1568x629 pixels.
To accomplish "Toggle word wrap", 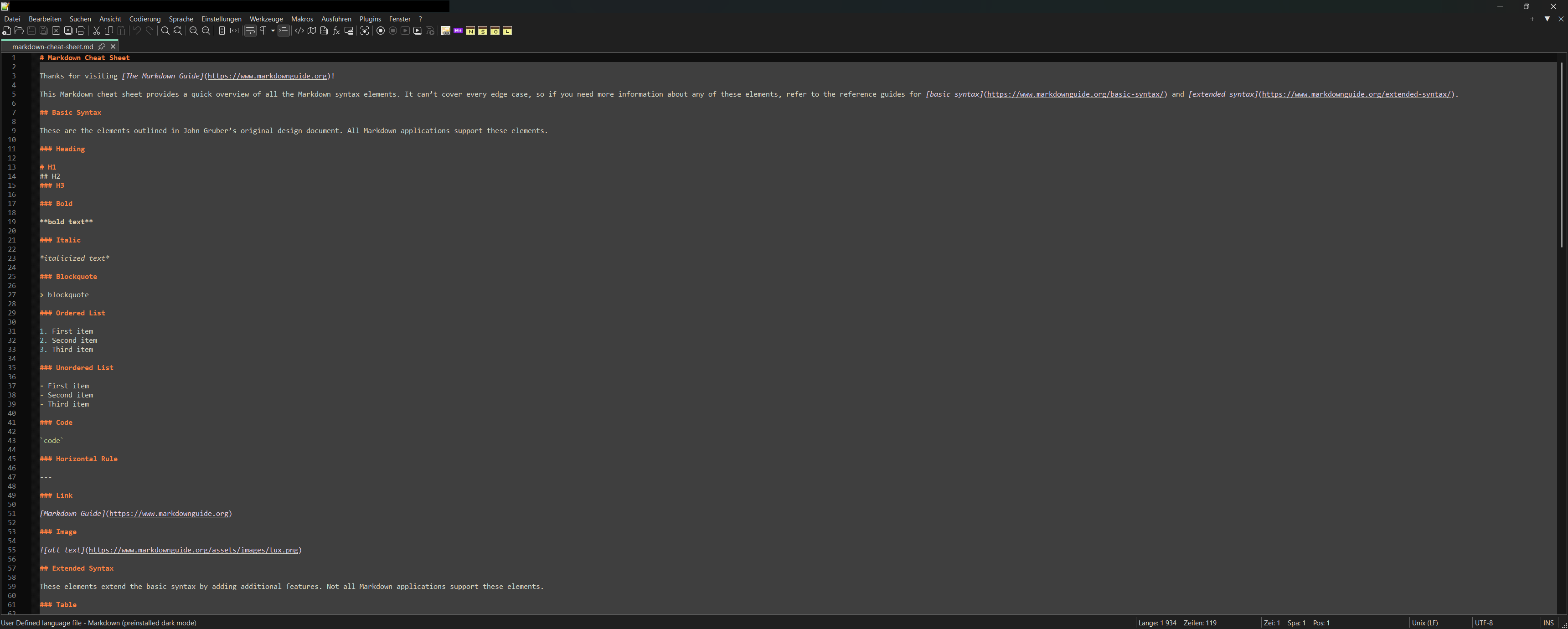I will pyautogui.click(x=250, y=31).
